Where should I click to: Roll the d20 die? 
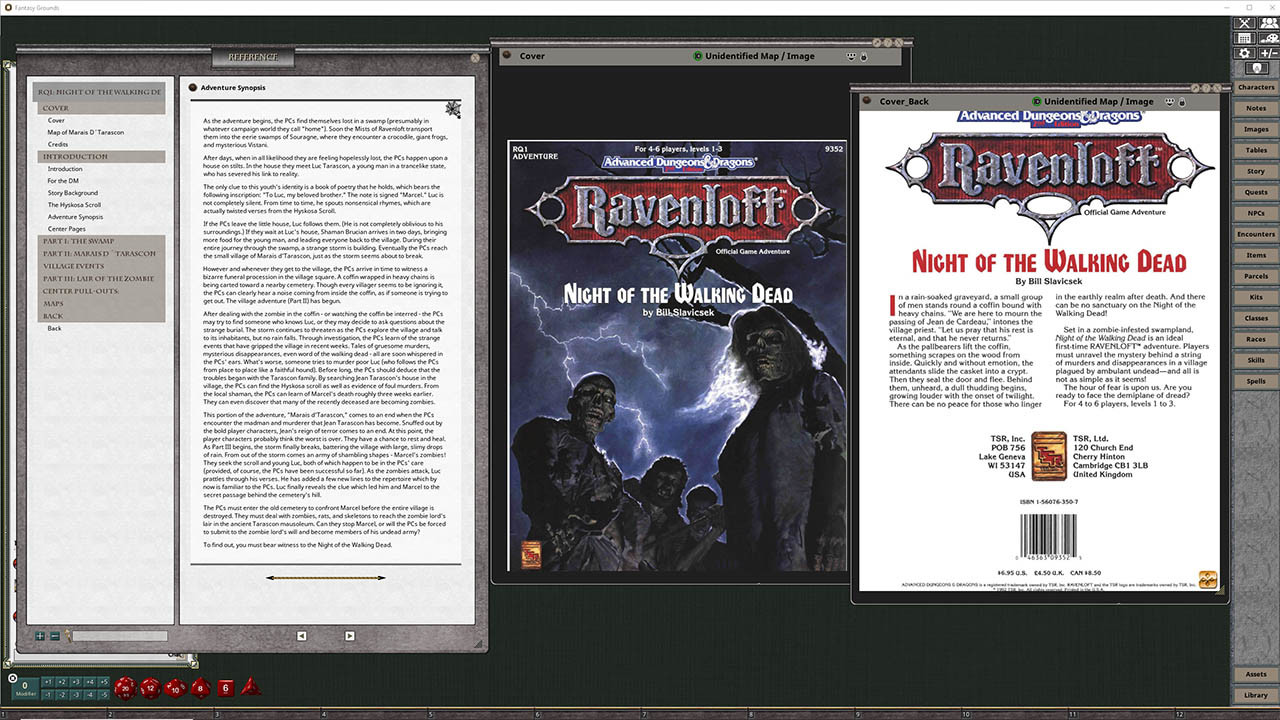125,688
